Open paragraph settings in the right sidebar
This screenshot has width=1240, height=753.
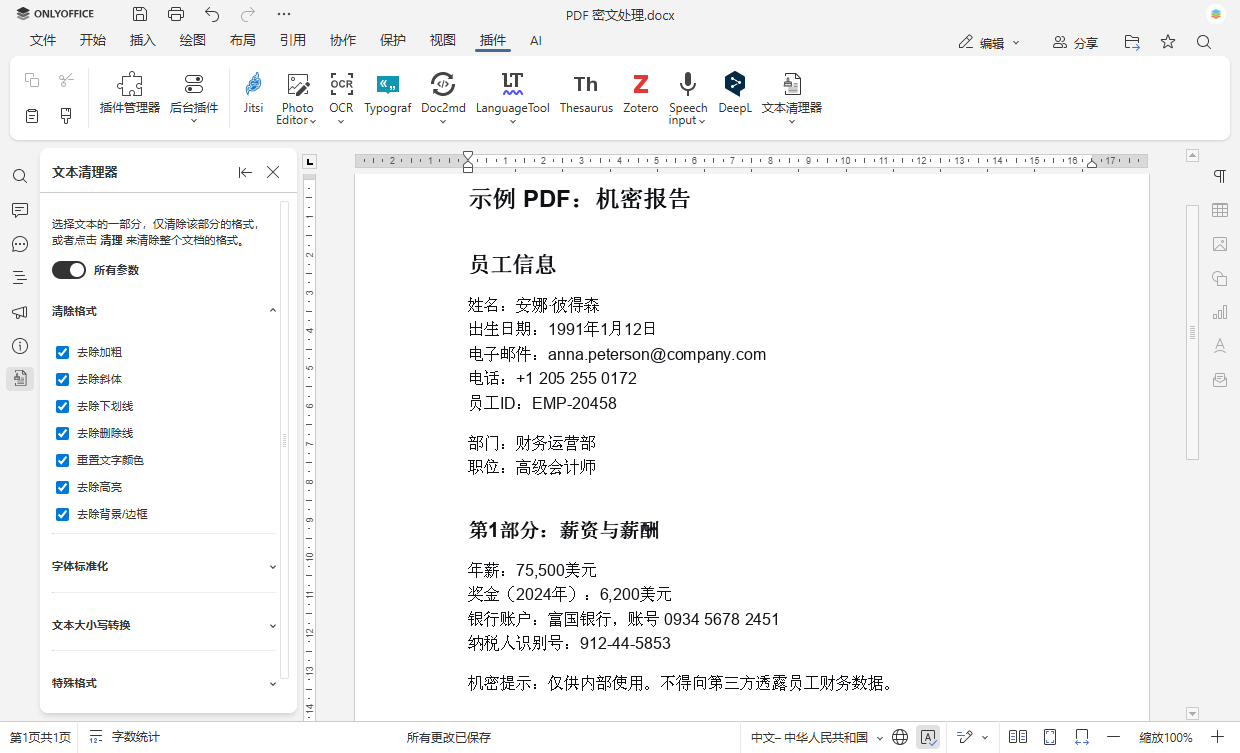[1219, 176]
